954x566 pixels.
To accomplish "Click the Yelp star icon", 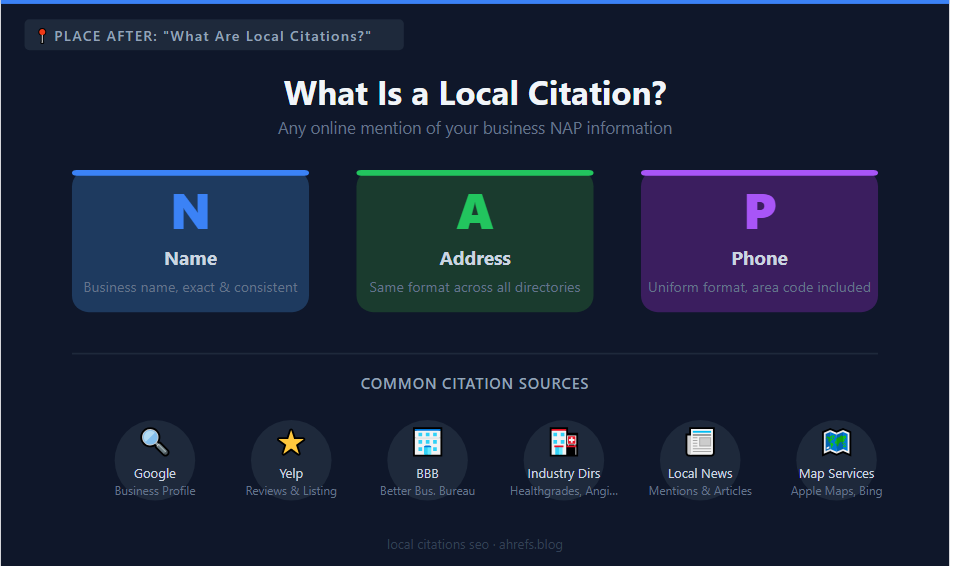I will (291, 442).
